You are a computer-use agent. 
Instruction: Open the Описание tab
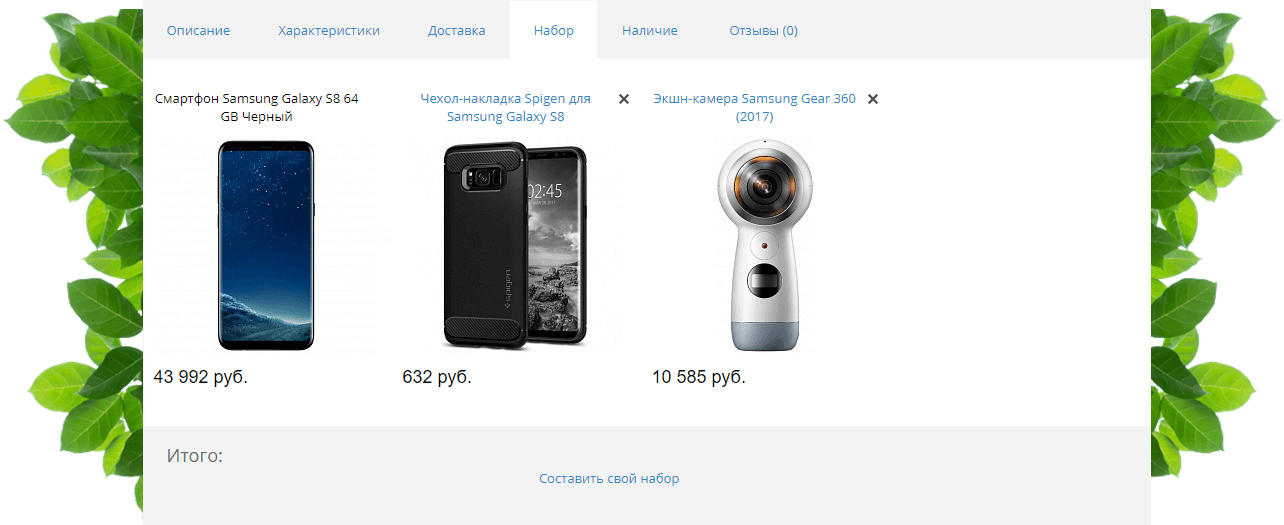(x=198, y=31)
